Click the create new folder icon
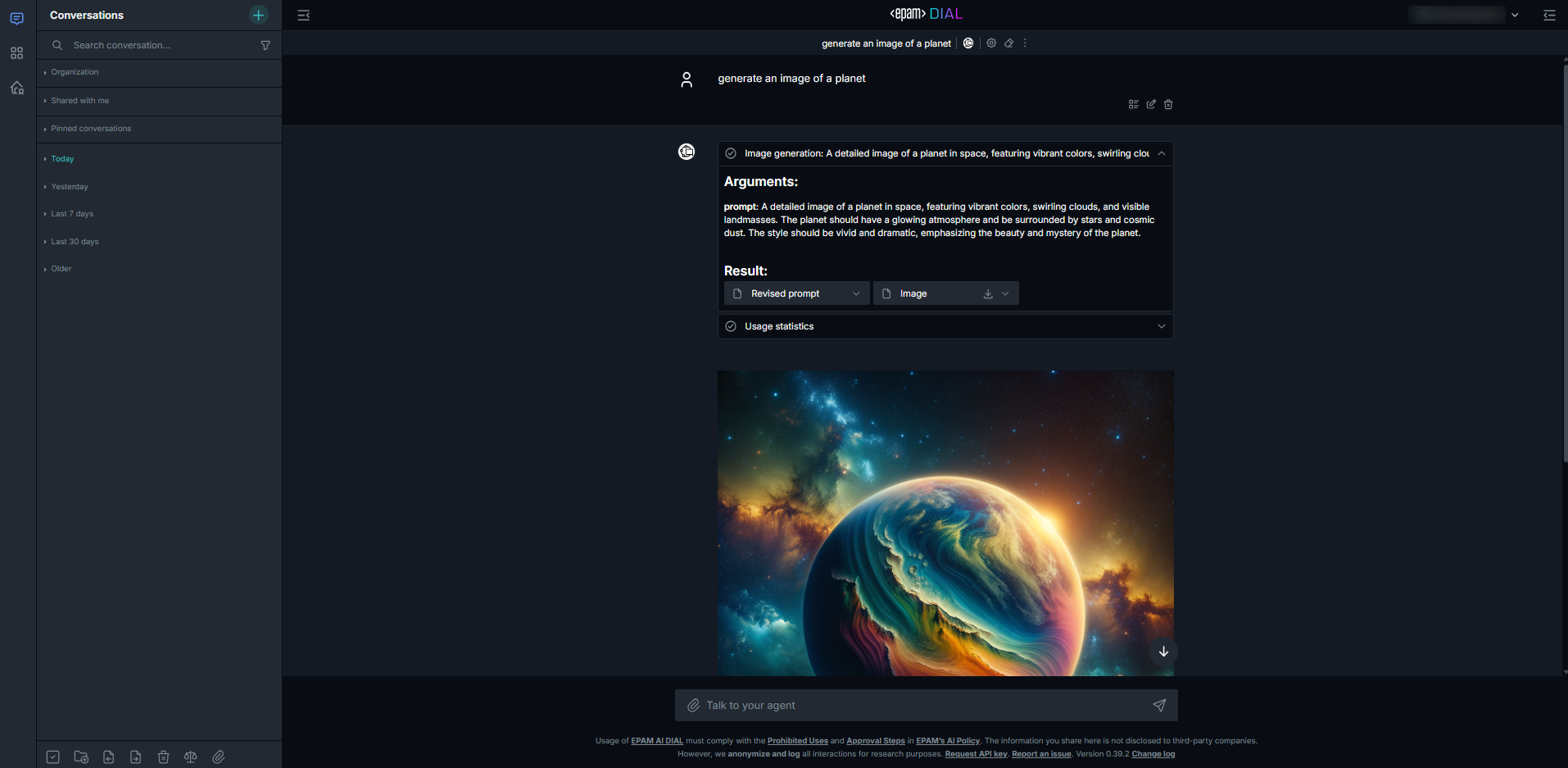Image resolution: width=1568 pixels, height=768 pixels. tap(81, 757)
